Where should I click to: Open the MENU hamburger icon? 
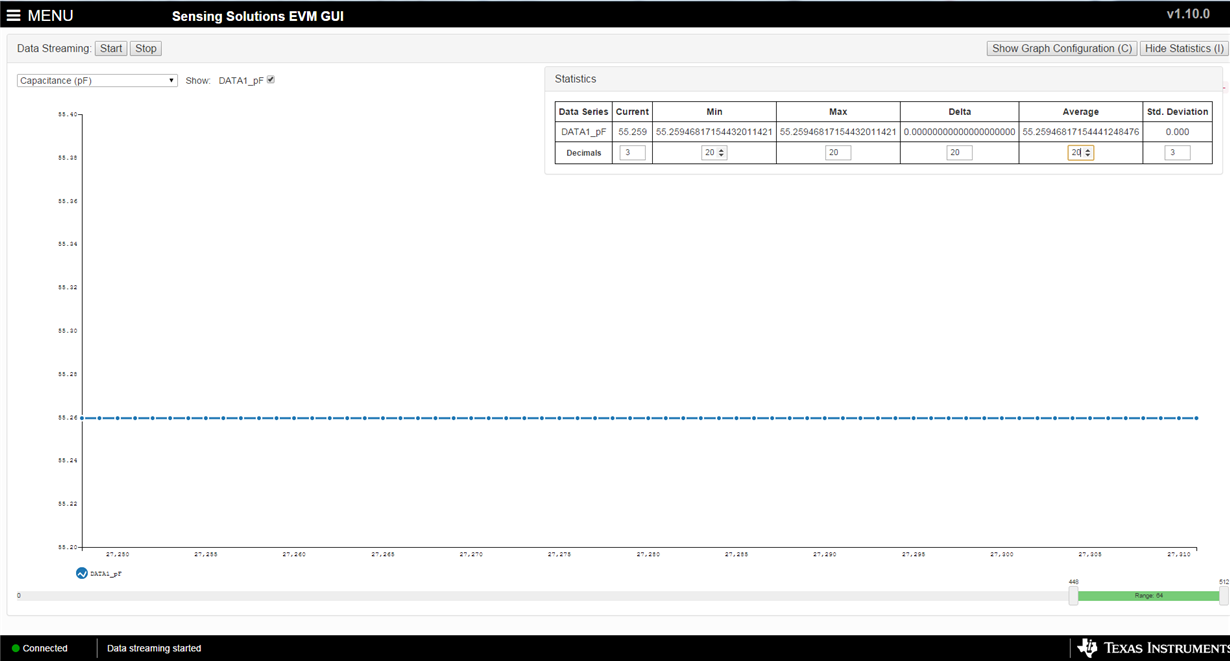[14, 16]
